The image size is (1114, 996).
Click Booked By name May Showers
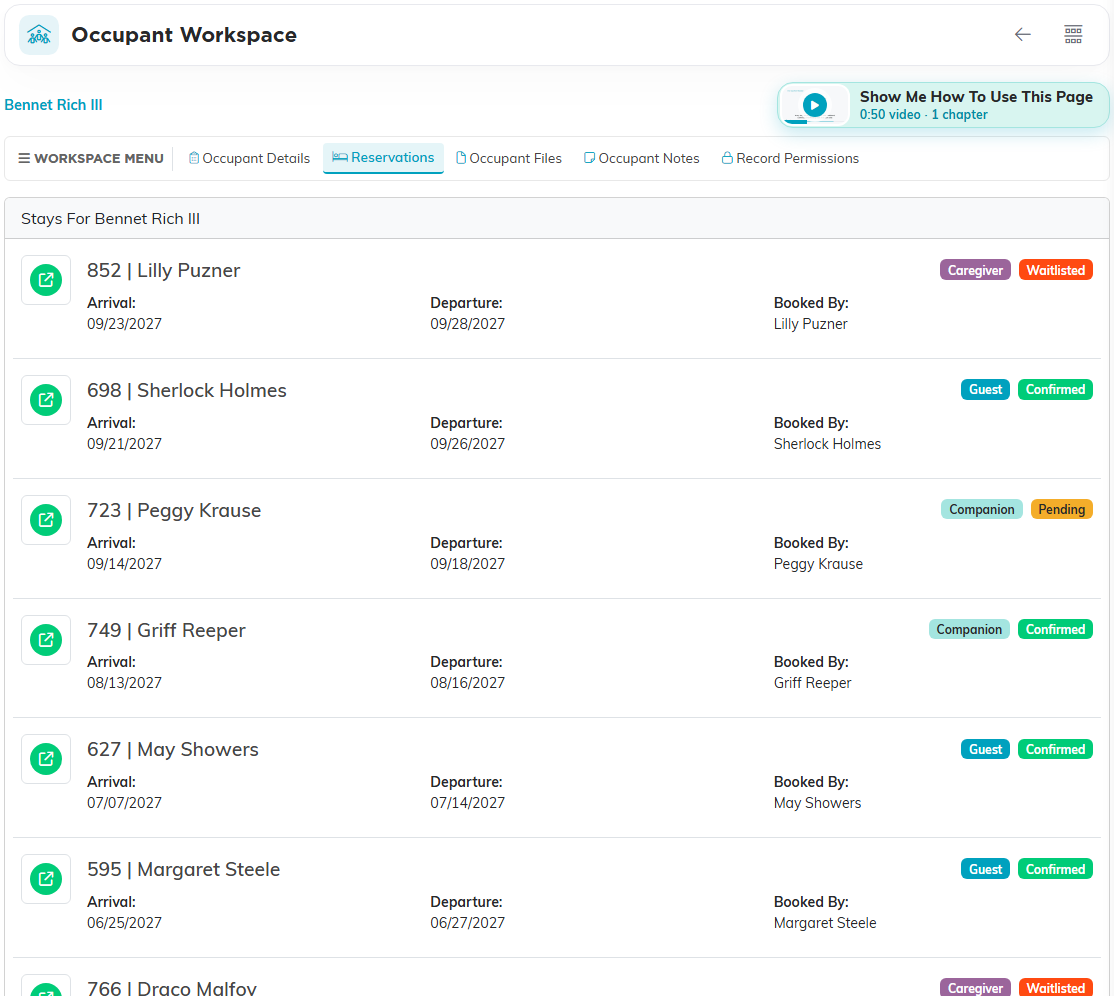coord(817,803)
